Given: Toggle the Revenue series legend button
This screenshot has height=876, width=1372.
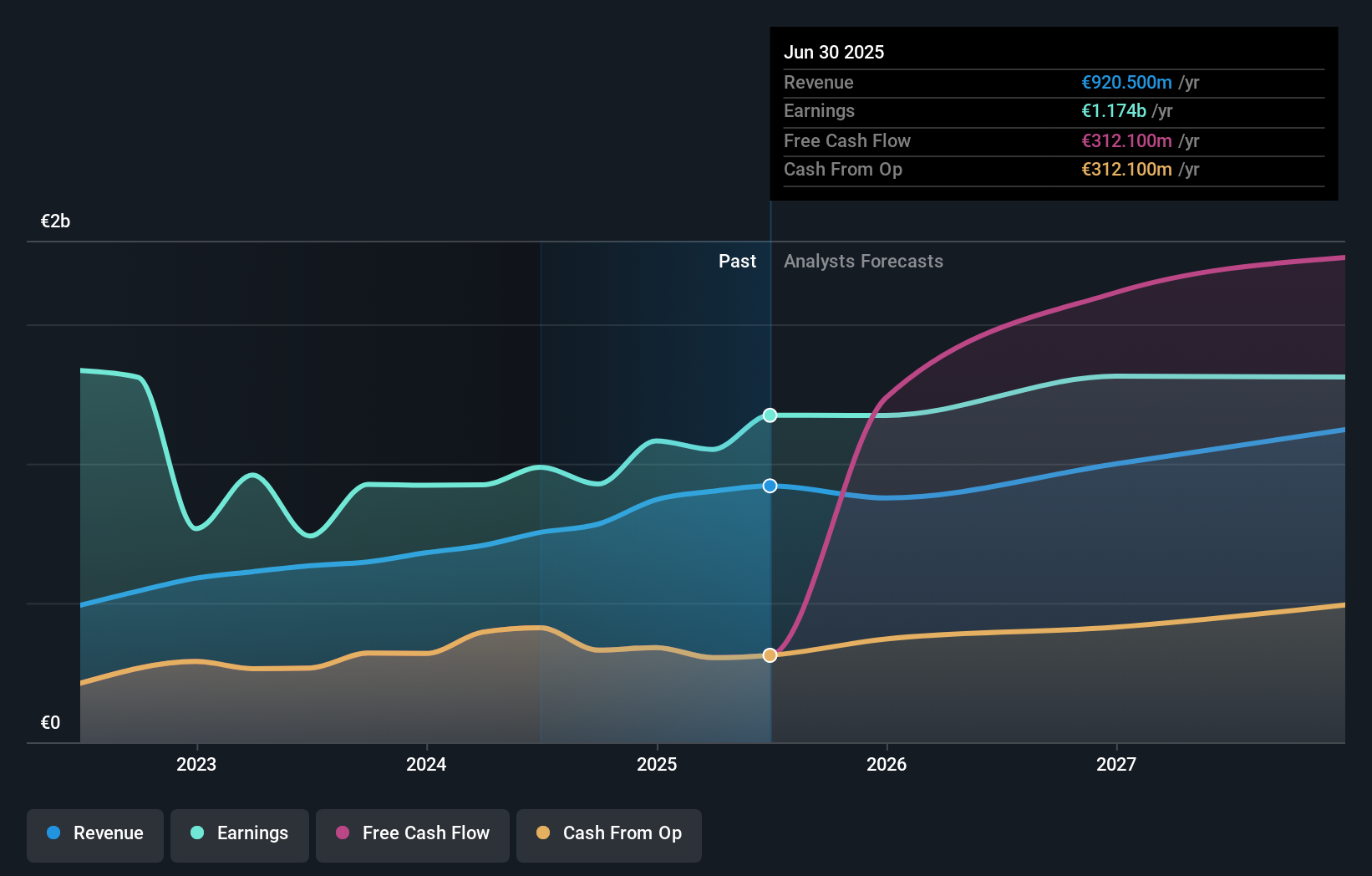Looking at the screenshot, I should pyautogui.click(x=95, y=834).
